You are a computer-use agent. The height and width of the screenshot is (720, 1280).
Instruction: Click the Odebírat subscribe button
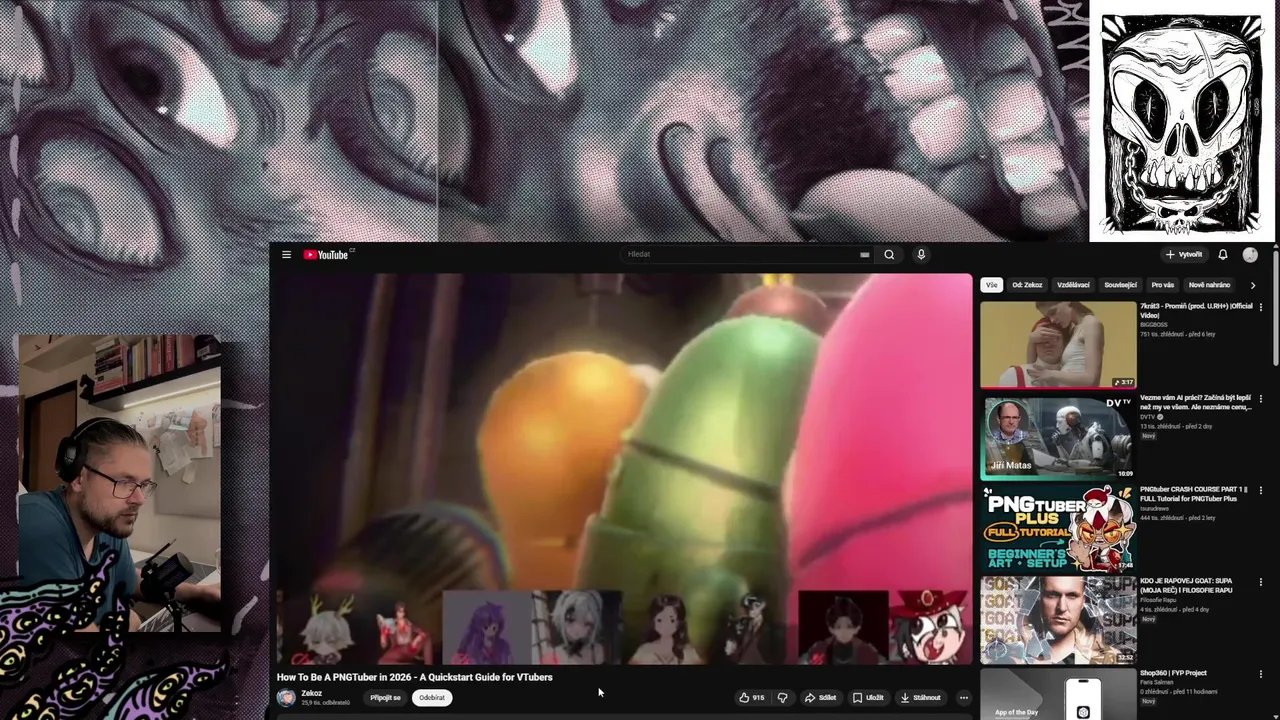(x=432, y=698)
